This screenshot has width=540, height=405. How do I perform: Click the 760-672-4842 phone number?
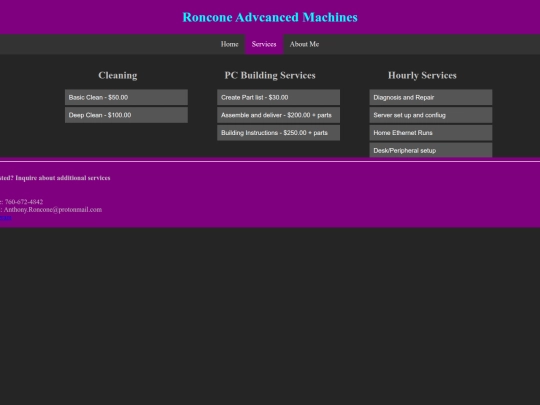coord(24,202)
